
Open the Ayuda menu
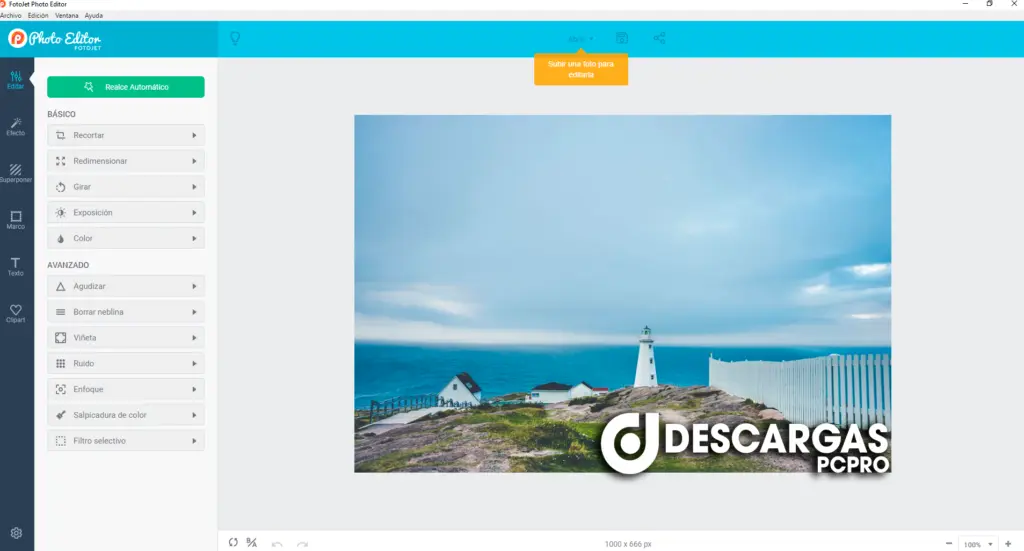[x=94, y=16]
